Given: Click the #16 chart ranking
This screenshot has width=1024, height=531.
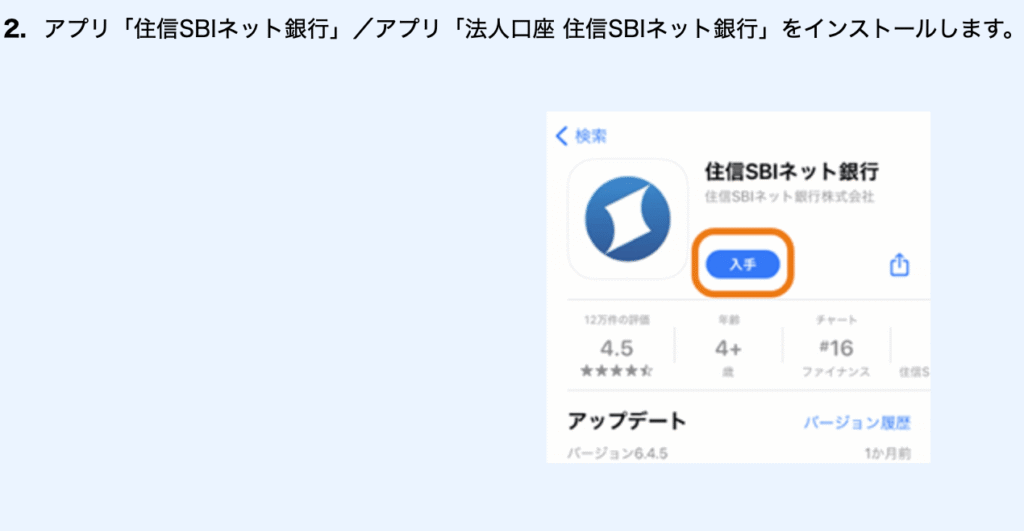Looking at the screenshot, I should pyautogui.click(x=836, y=348).
